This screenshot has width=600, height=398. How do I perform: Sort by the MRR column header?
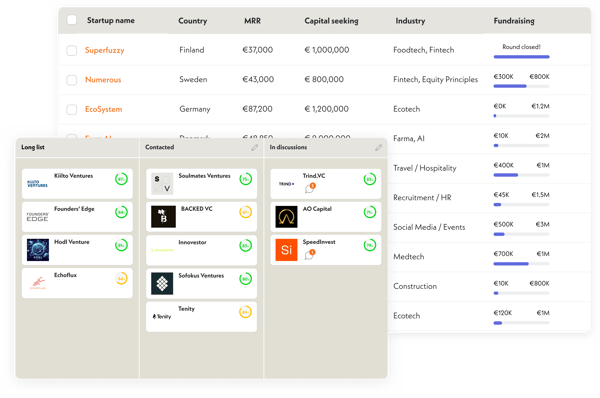click(252, 21)
